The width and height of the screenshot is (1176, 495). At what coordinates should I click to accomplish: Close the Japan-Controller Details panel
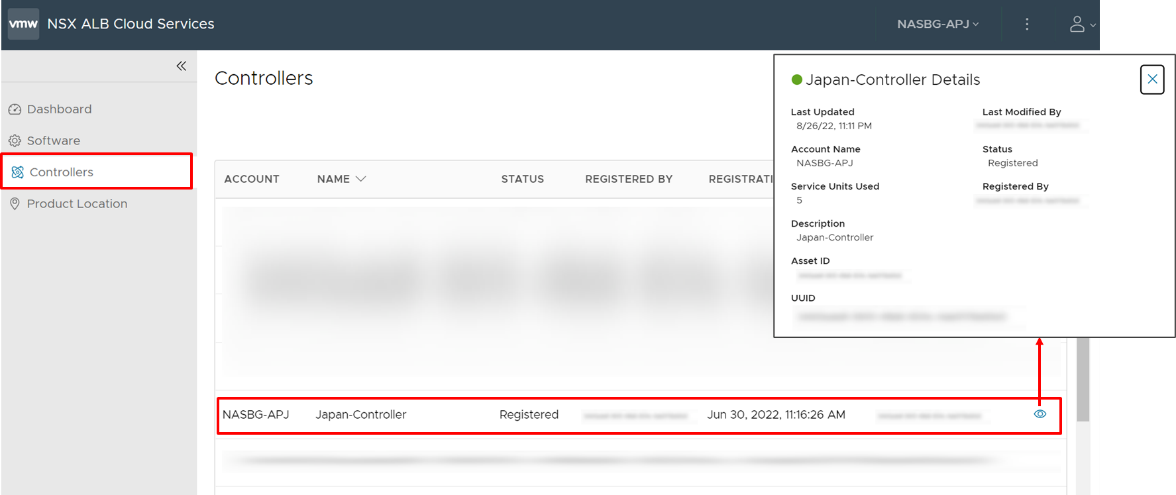[1152, 80]
